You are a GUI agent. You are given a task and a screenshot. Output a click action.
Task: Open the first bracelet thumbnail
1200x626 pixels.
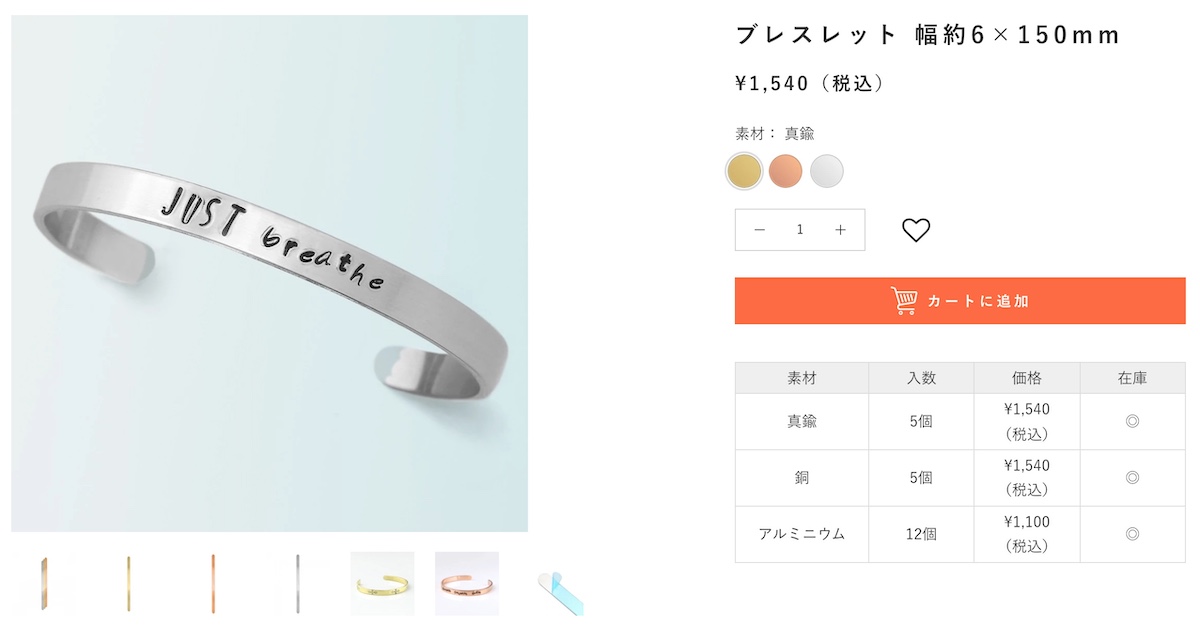point(44,584)
